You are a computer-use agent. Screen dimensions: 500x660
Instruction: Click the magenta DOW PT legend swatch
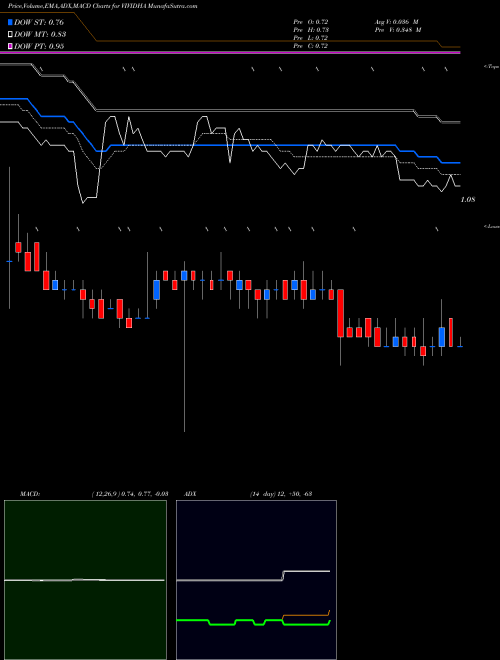pos(11,46)
